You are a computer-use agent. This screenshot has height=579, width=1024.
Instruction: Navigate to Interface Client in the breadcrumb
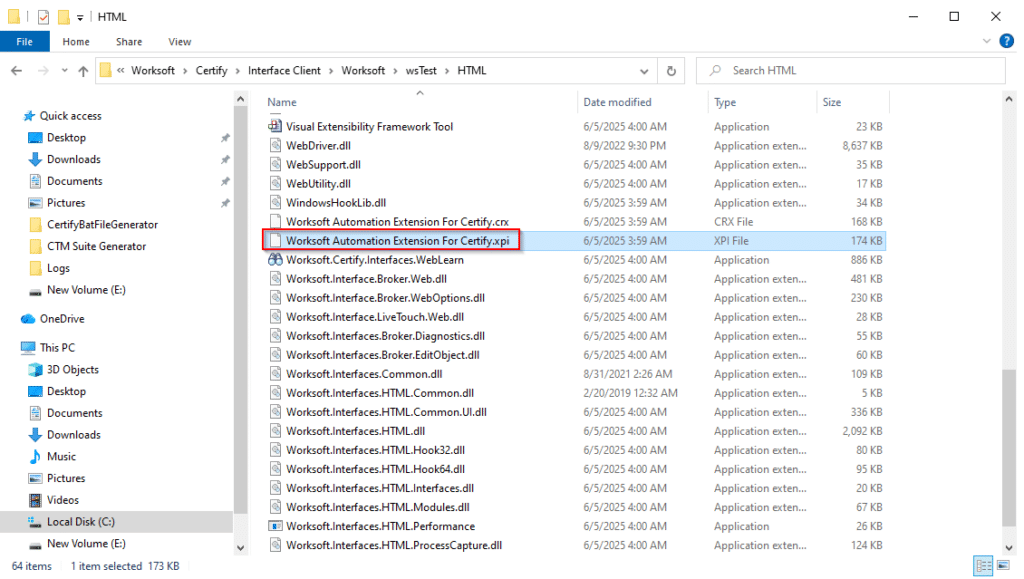284,70
